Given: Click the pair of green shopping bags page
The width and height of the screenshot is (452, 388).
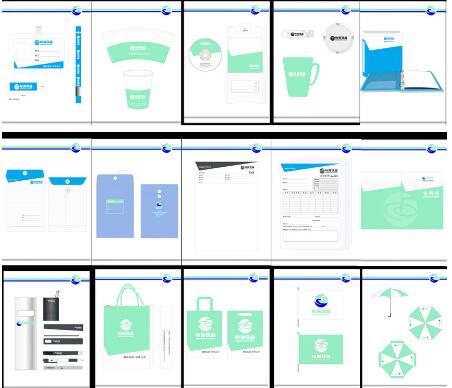Looking at the screenshot, I should (226, 328).
